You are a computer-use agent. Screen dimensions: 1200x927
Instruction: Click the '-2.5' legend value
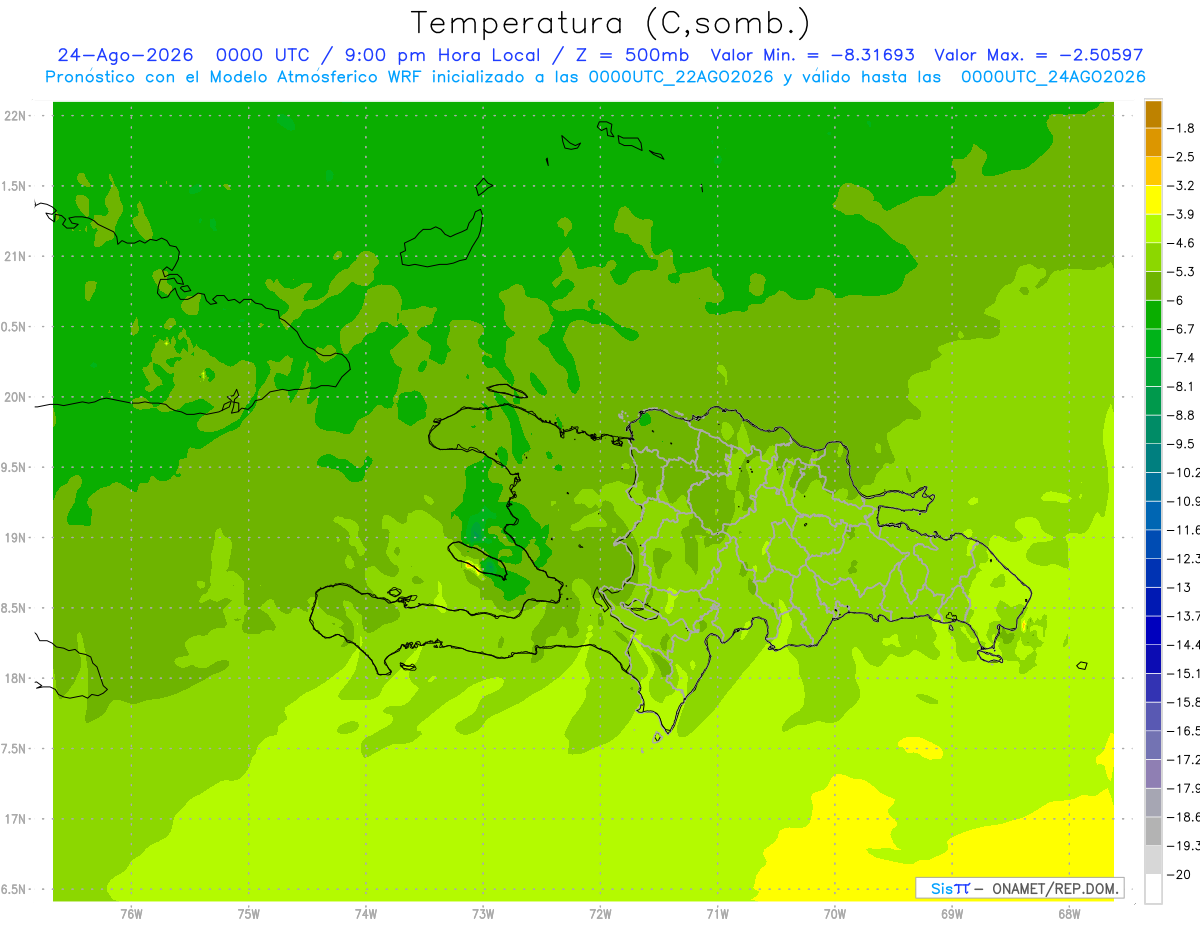(x=1181, y=157)
